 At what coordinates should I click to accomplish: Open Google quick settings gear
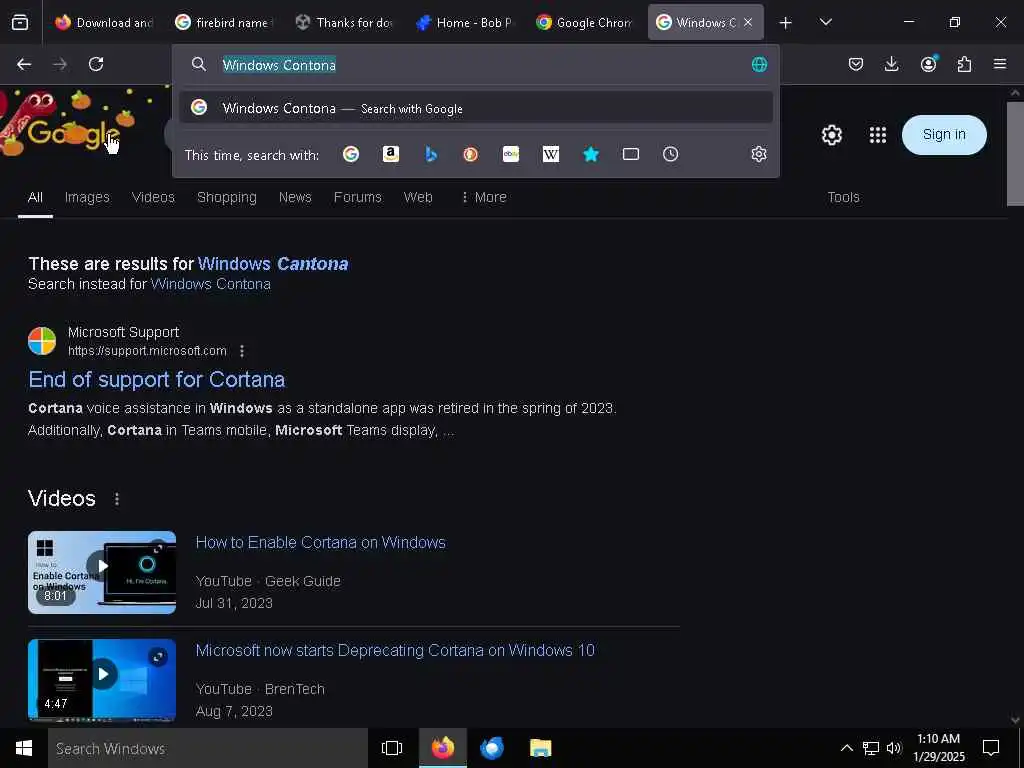pyautogui.click(x=831, y=135)
